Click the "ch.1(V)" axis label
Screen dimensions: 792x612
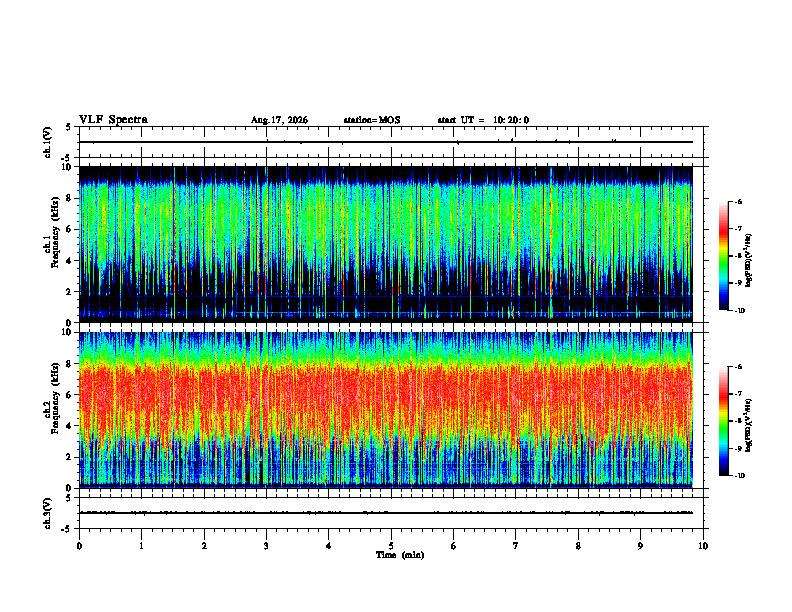(x=48, y=142)
